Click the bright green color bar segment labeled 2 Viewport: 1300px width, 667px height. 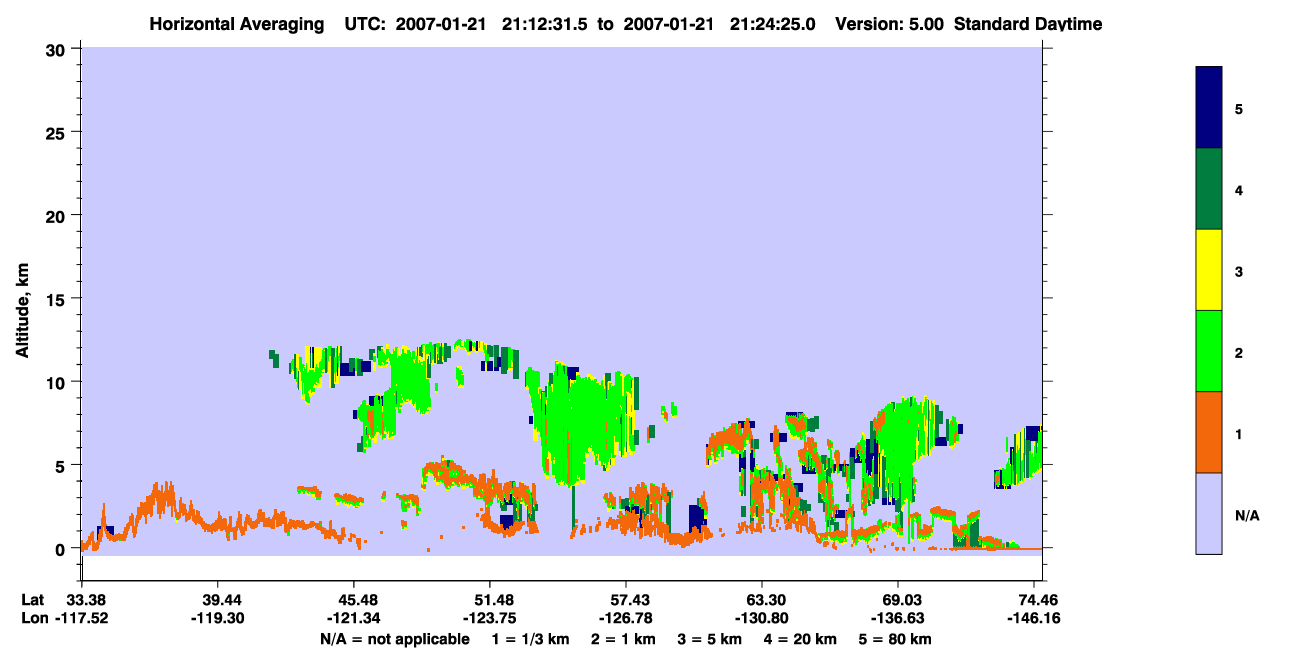tap(1209, 351)
